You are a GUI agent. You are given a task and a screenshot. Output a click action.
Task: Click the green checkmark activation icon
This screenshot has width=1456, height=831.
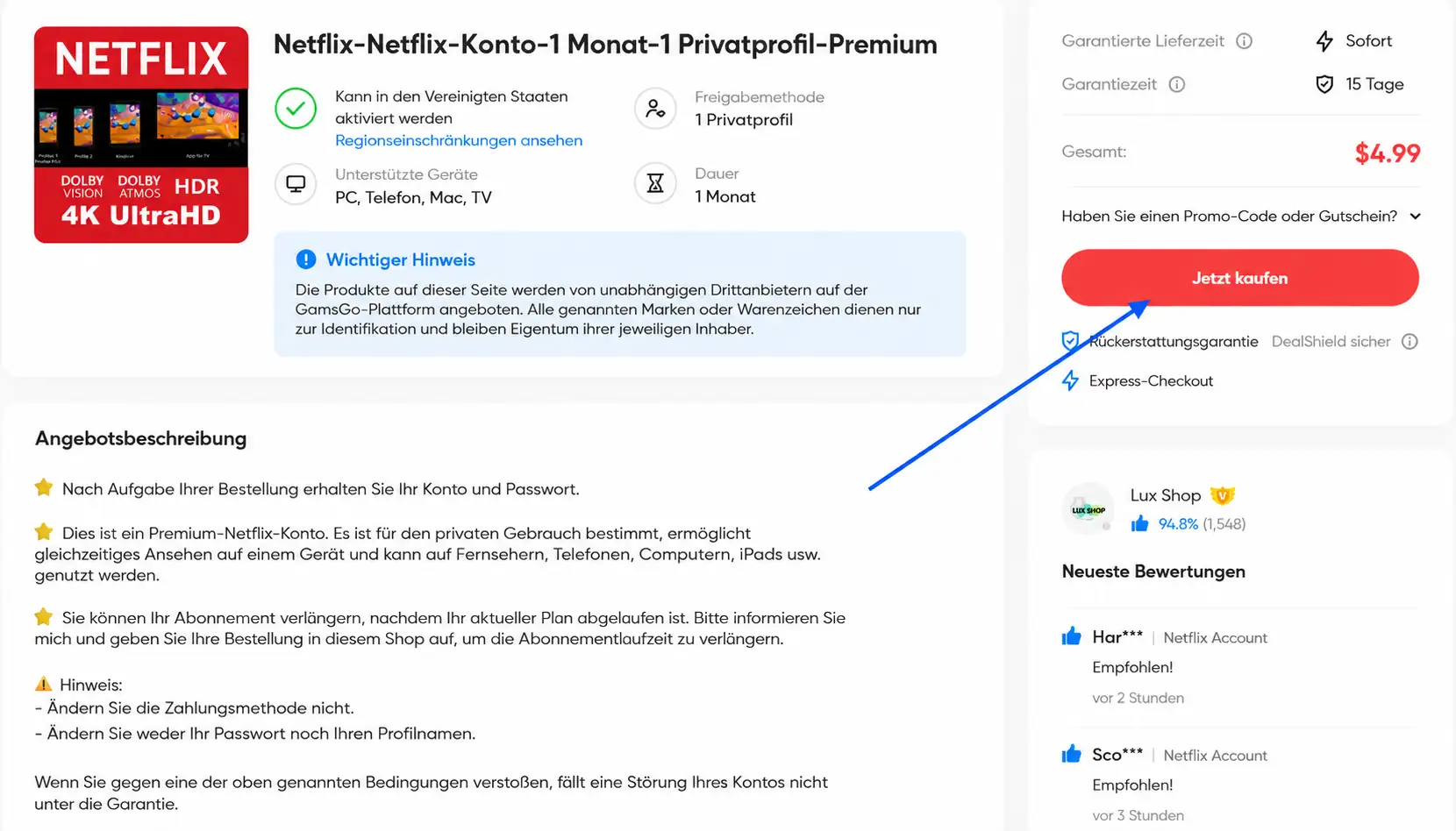click(296, 109)
